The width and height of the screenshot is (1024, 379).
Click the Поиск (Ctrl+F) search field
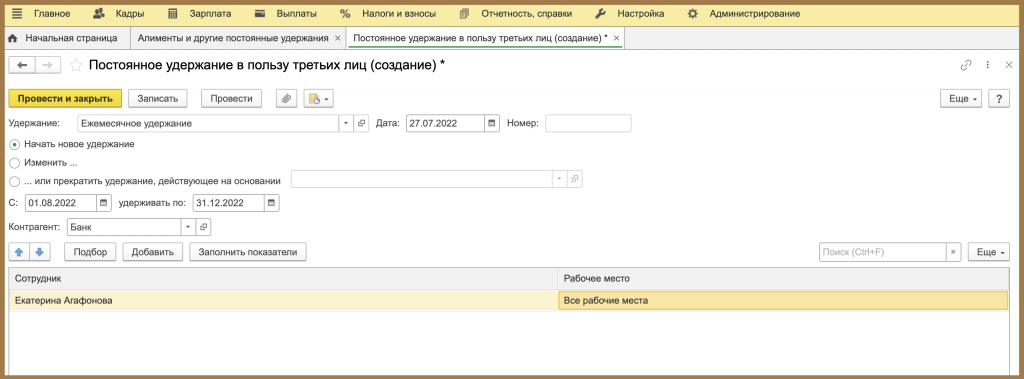[x=883, y=252]
